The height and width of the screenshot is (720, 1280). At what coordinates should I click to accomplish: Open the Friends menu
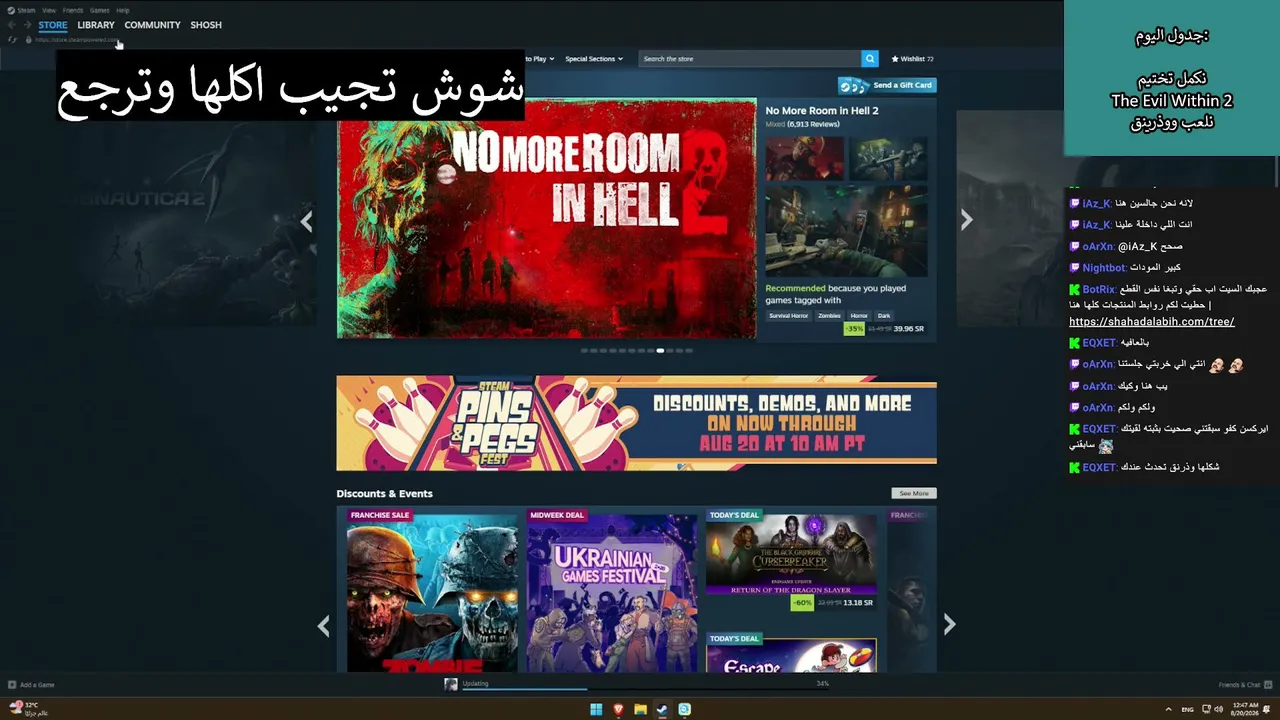tap(73, 10)
